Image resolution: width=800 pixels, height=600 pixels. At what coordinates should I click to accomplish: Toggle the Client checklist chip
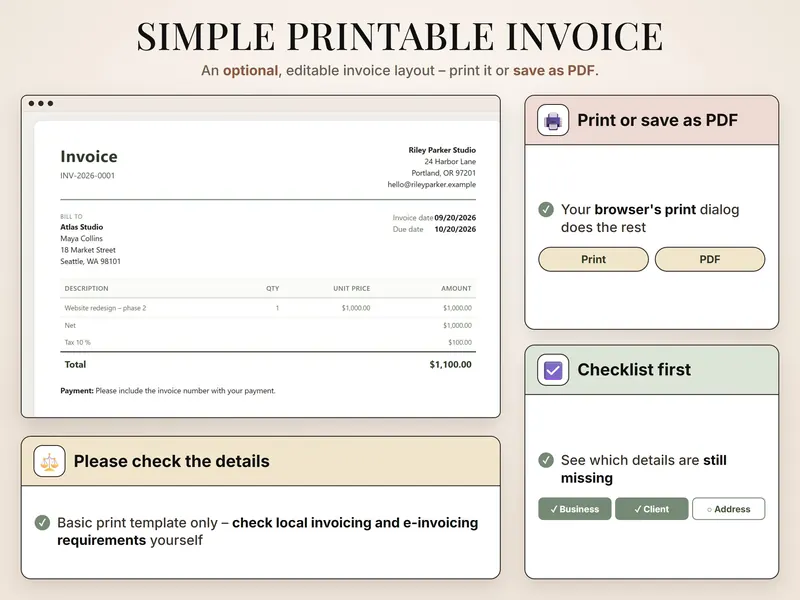coord(652,509)
